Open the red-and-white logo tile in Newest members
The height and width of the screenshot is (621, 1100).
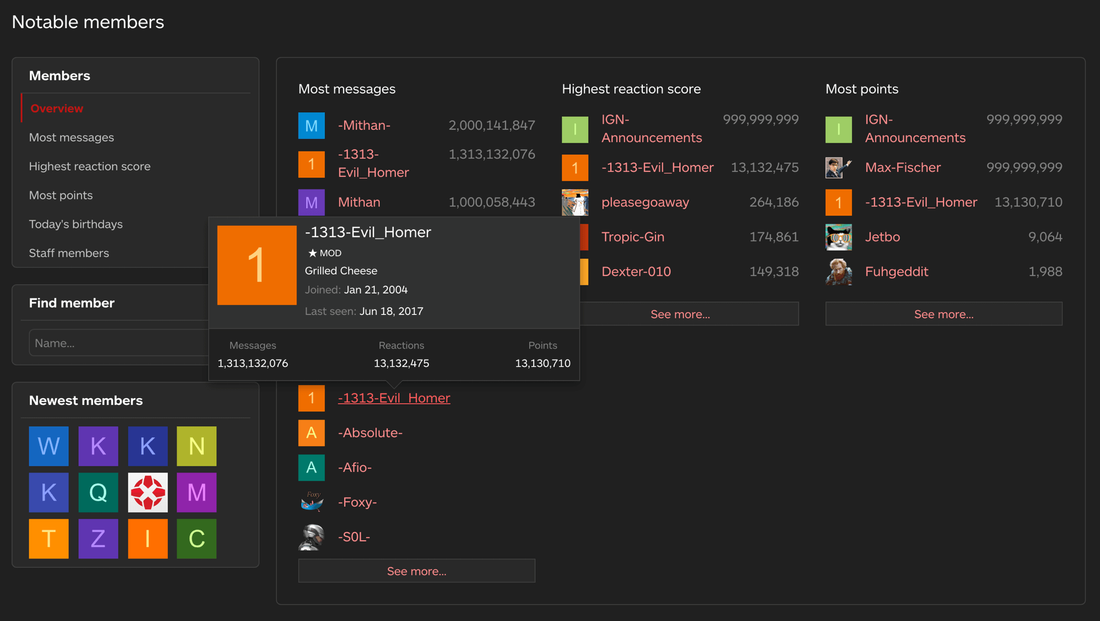coord(148,493)
